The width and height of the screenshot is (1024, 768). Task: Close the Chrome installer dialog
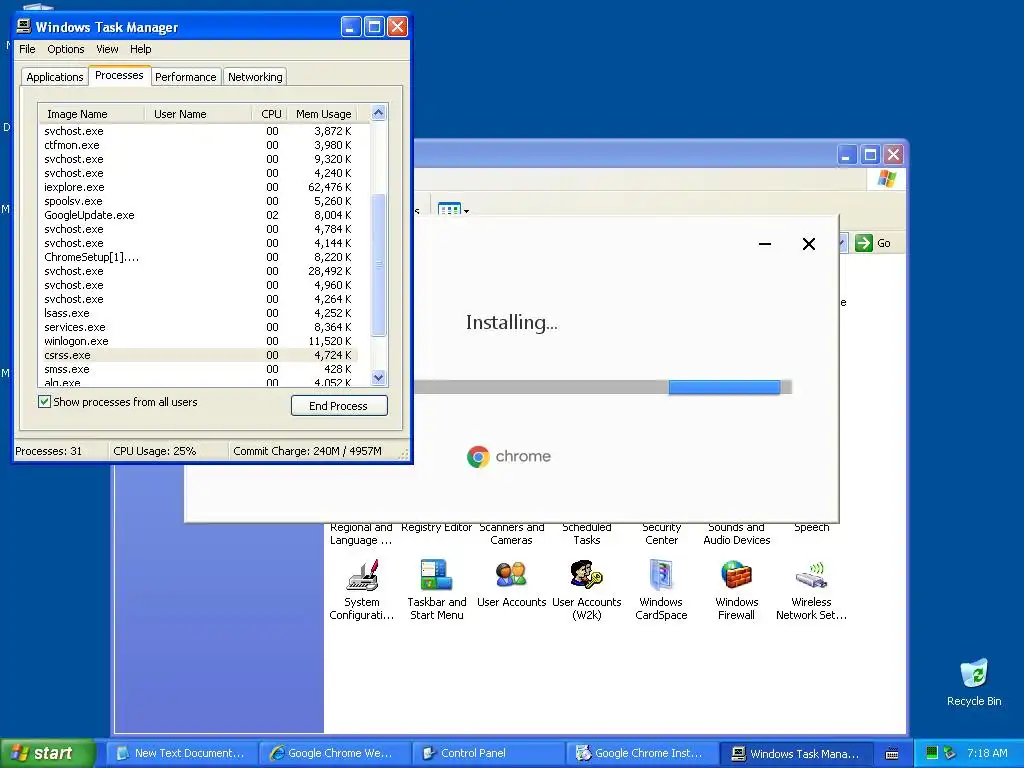click(x=808, y=244)
